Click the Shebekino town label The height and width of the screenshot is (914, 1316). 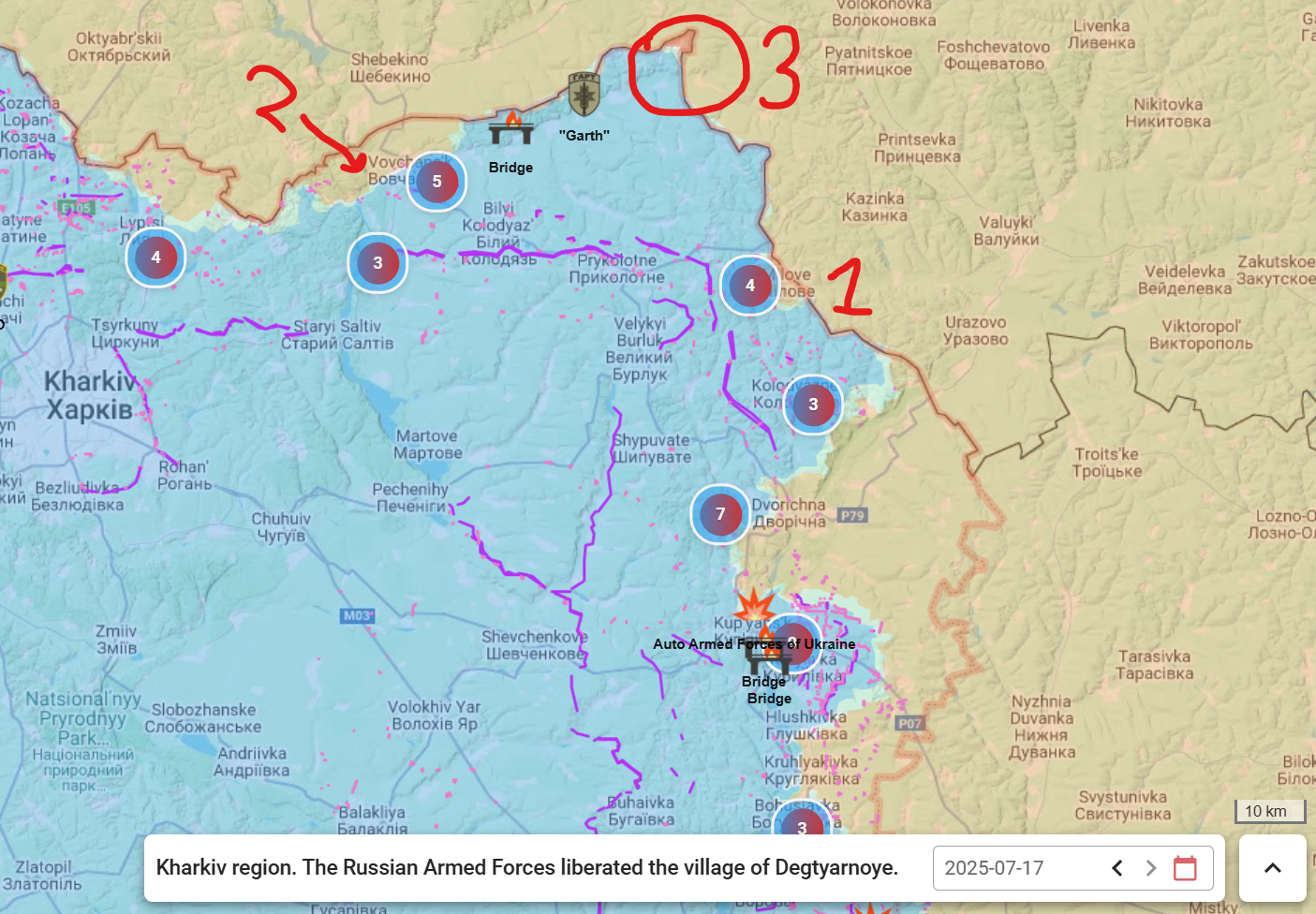tap(390, 68)
